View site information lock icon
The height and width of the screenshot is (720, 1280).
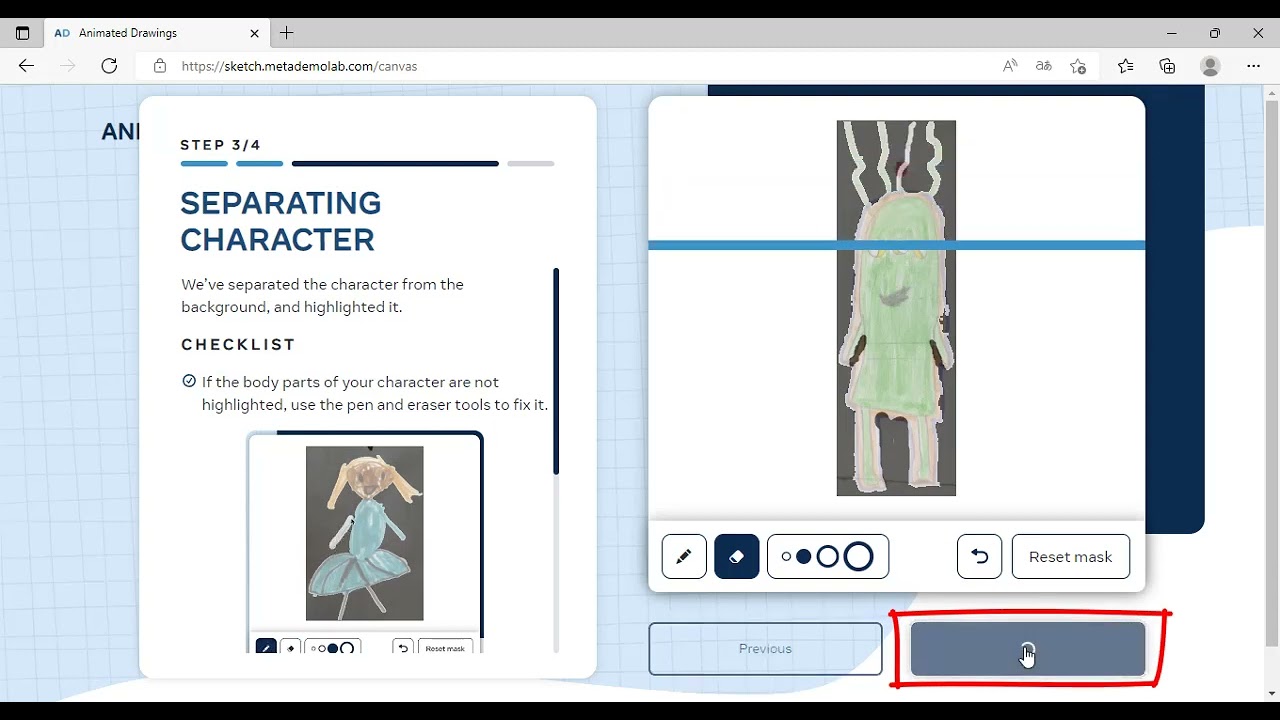tap(159, 66)
